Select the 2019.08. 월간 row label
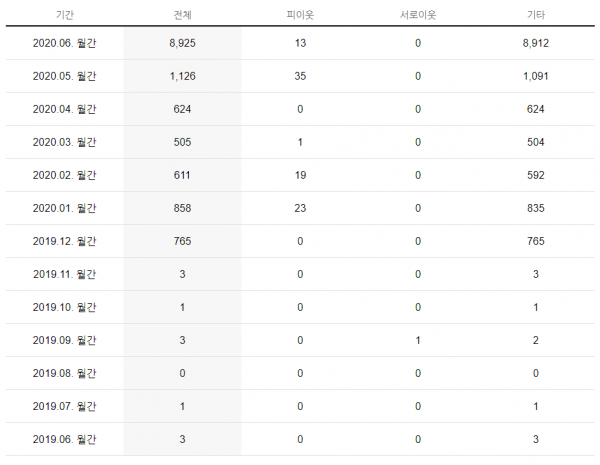The image size is (600, 465). coord(65,373)
